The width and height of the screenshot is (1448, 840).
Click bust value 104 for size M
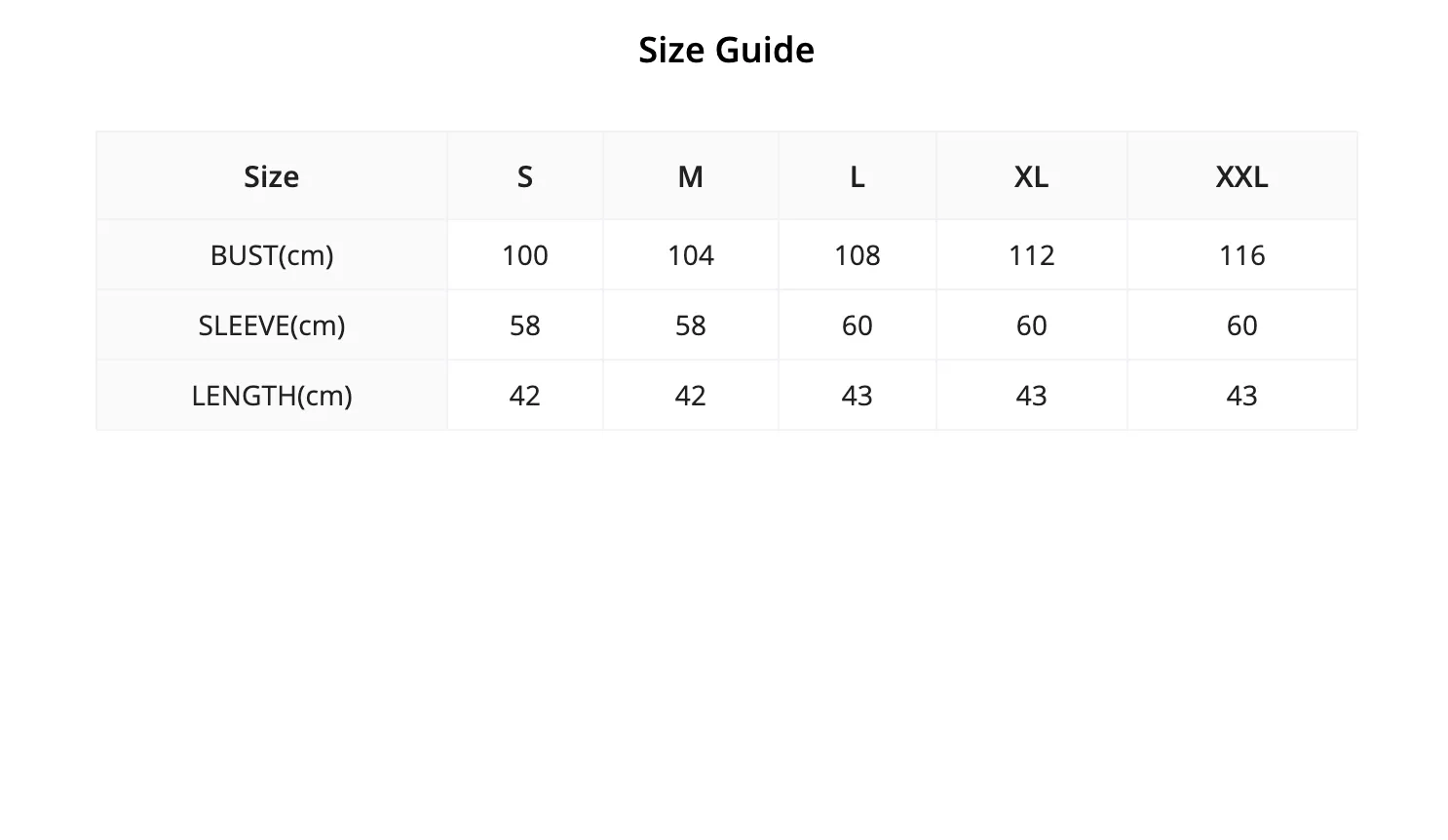[691, 255]
